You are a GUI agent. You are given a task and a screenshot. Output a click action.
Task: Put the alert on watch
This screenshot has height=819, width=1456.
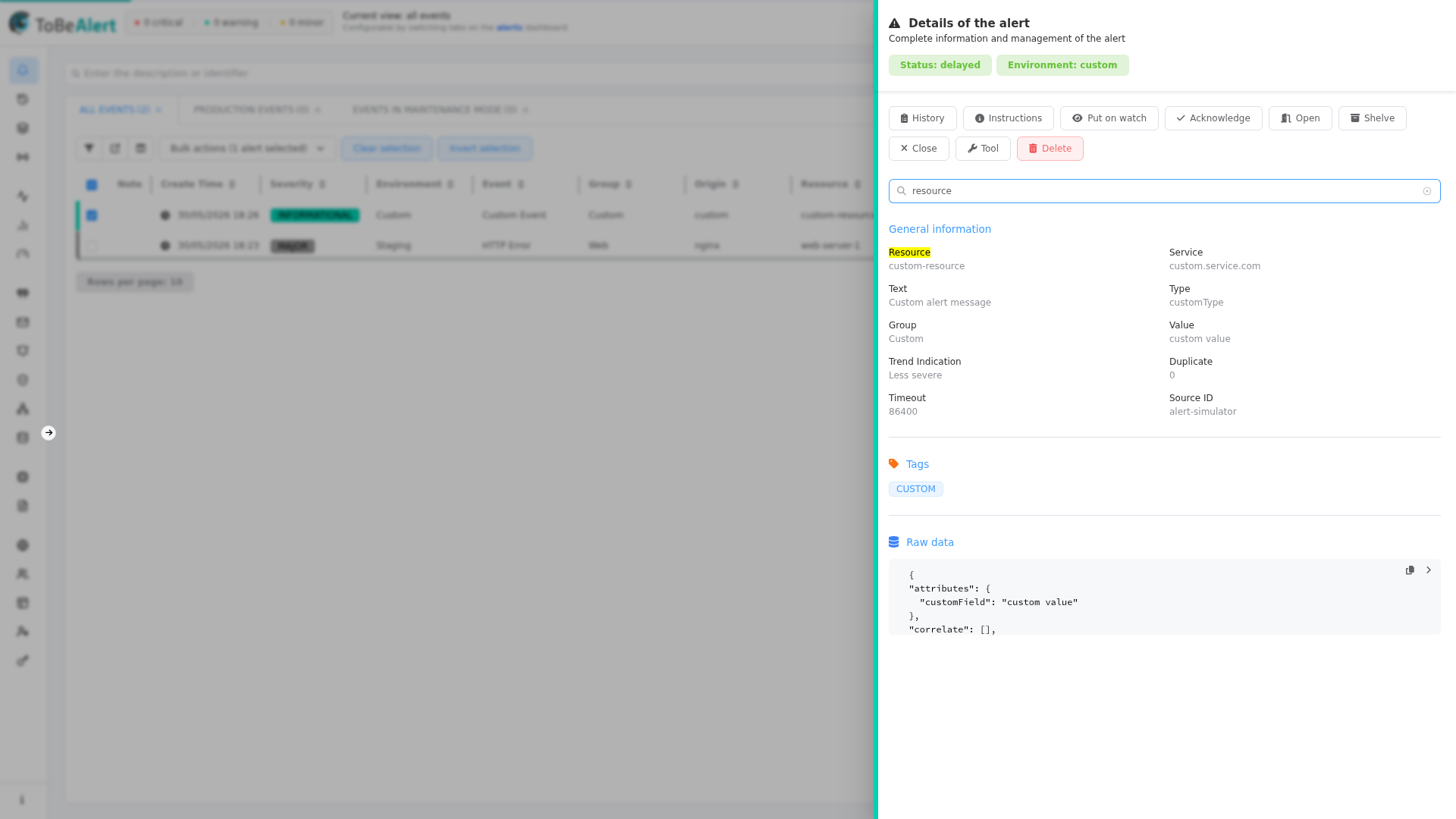tap(1109, 118)
